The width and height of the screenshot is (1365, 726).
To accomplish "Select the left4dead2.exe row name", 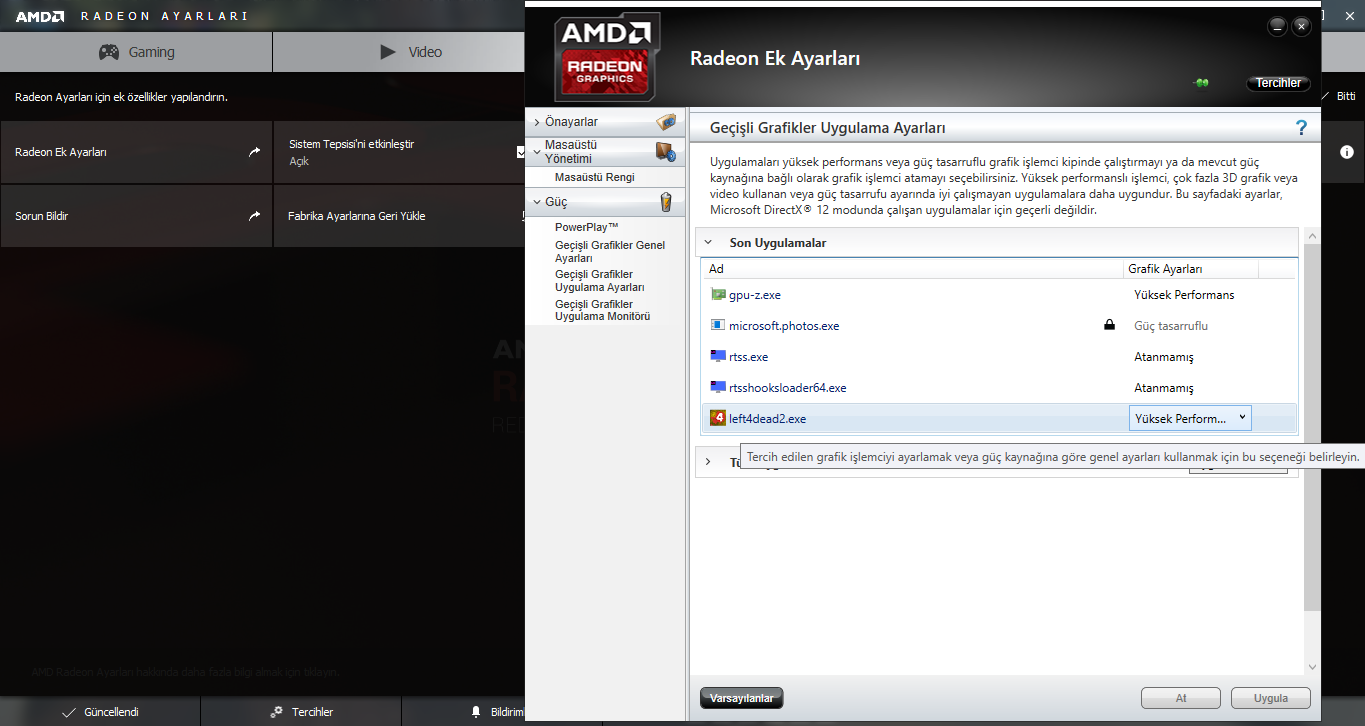I will [x=767, y=419].
